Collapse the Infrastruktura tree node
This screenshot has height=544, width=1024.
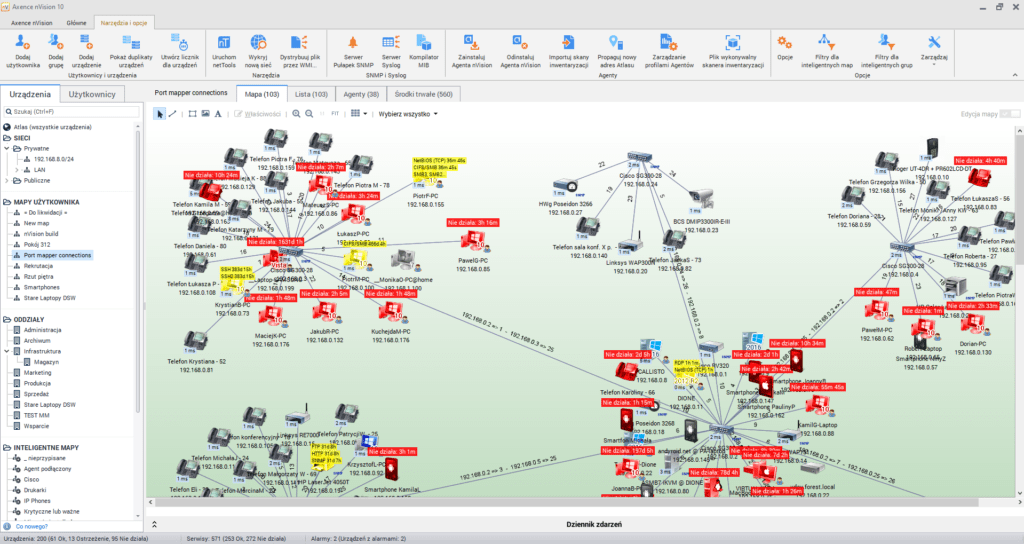(6, 351)
